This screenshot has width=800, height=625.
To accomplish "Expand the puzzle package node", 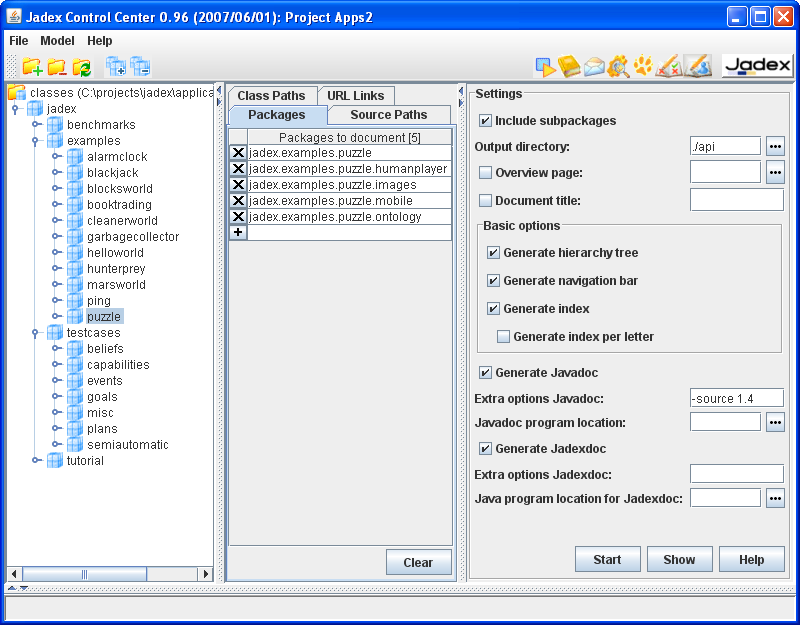I will [57, 316].
